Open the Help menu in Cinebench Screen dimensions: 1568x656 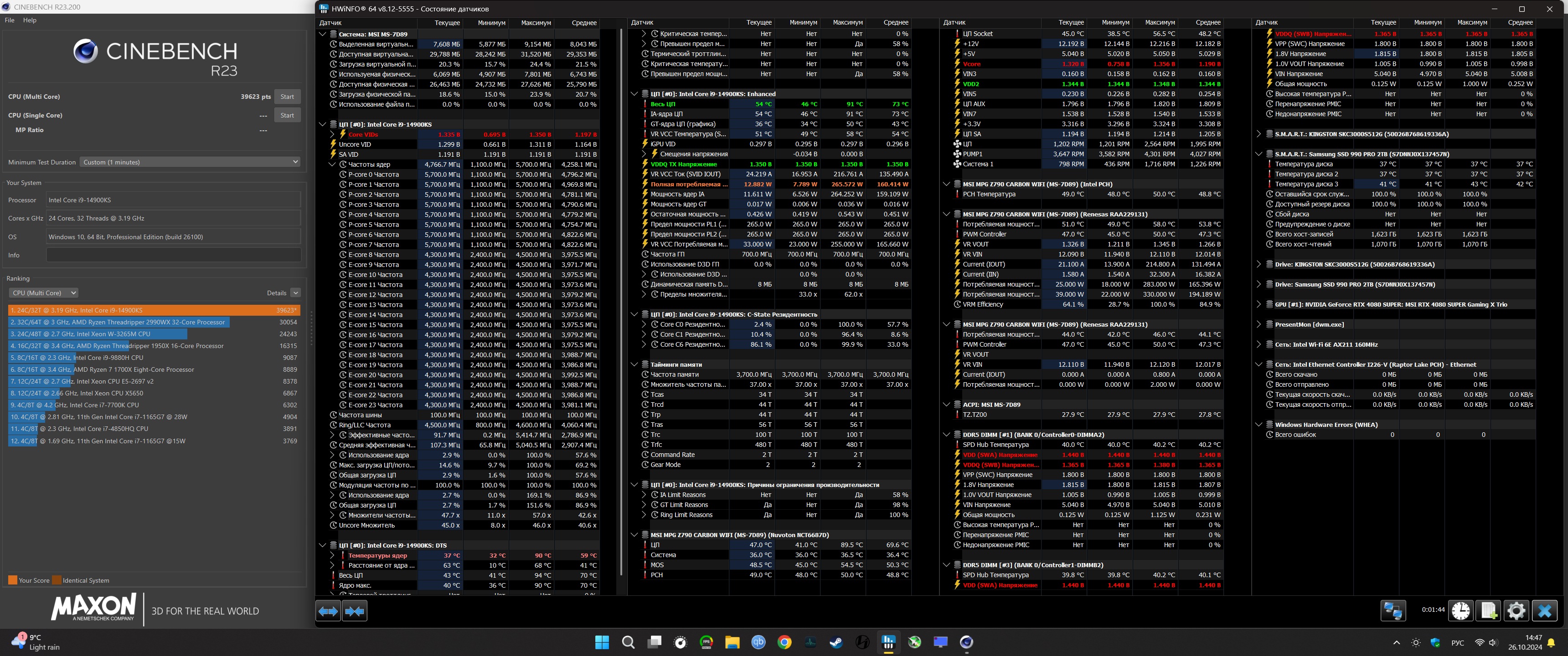(30, 20)
